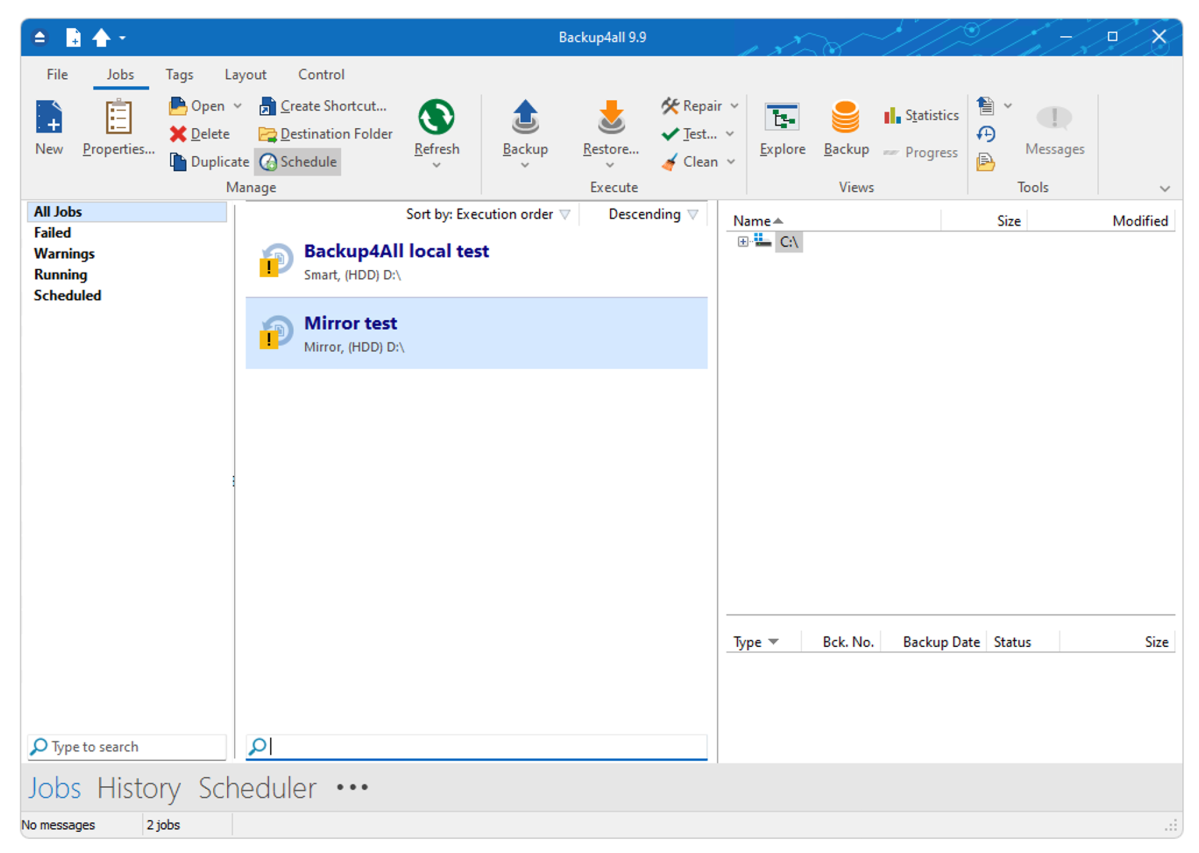Open the Sort by Execution order dropdown
The width and height of the screenshot is (1199, 853).
tap(488, 214)
